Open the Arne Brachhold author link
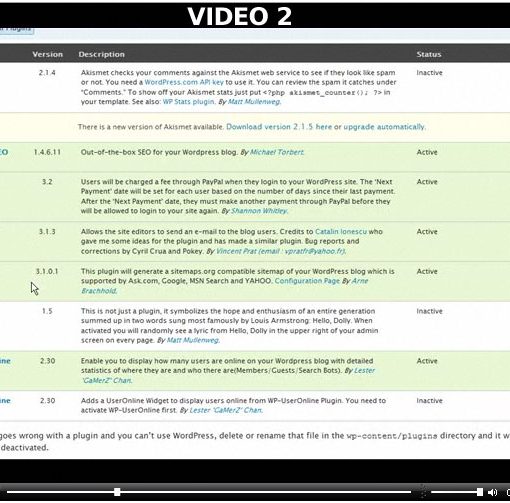Image resolution: width=510 pixels, height=503 pixels. pos(360,281)
